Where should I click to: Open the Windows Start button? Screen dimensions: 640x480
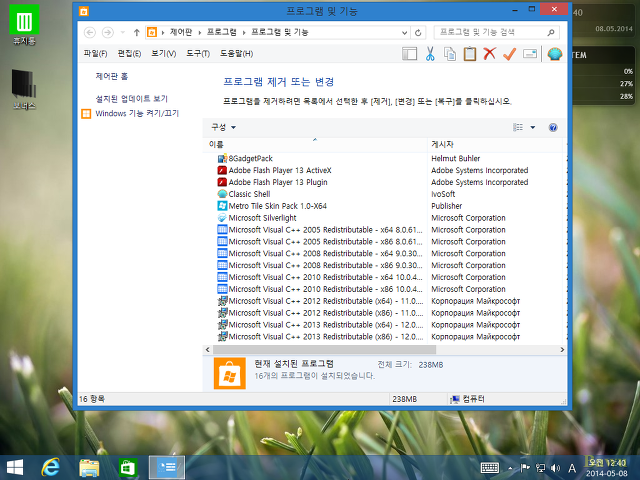[x=15, y=467]
